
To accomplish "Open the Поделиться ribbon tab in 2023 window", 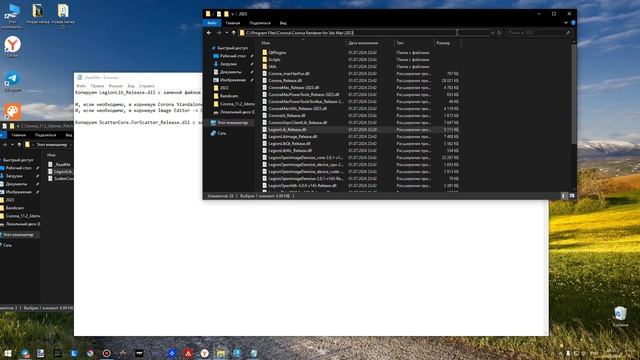I will point(260,23).
